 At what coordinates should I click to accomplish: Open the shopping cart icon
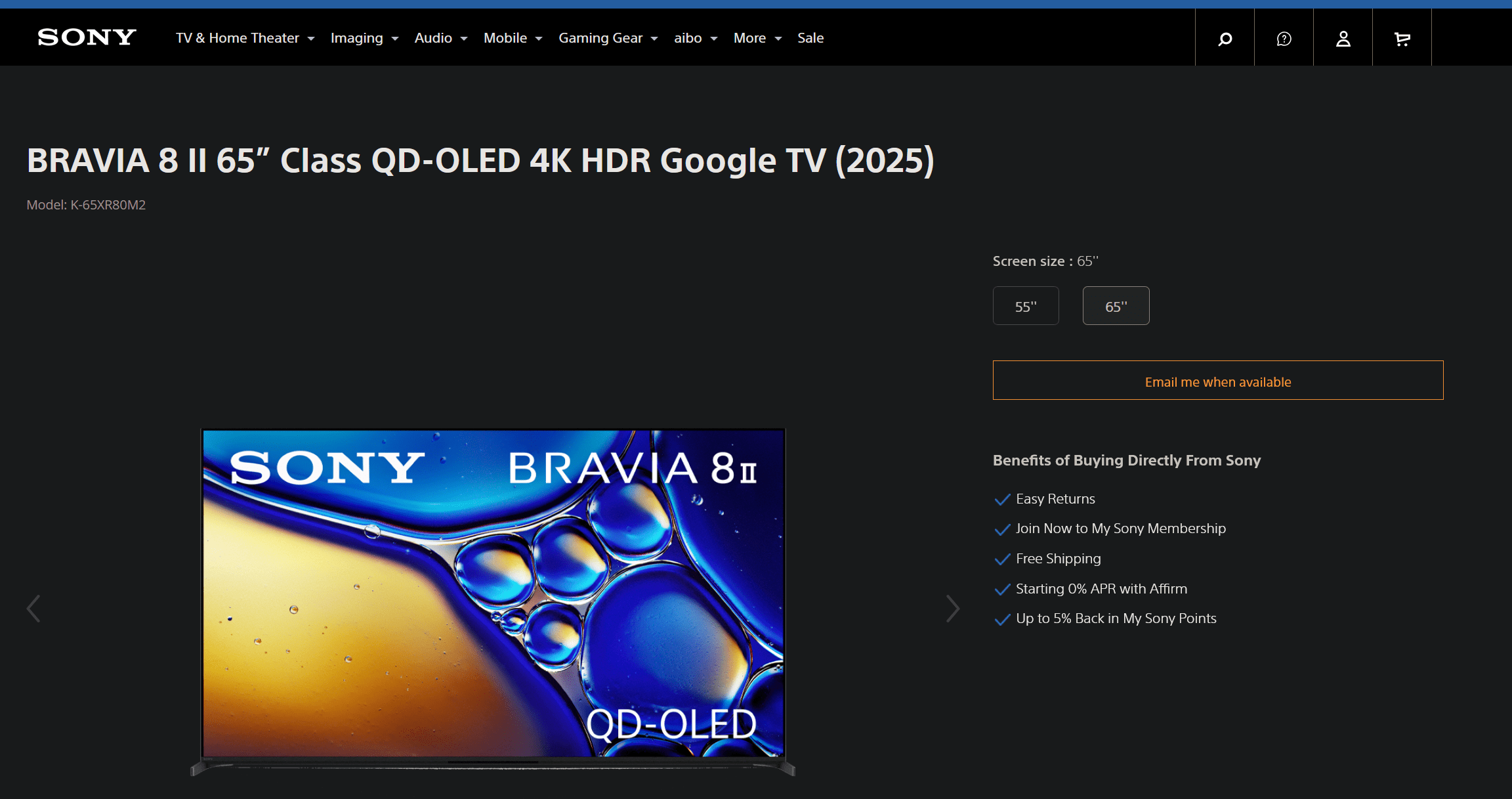point(1402,39)
